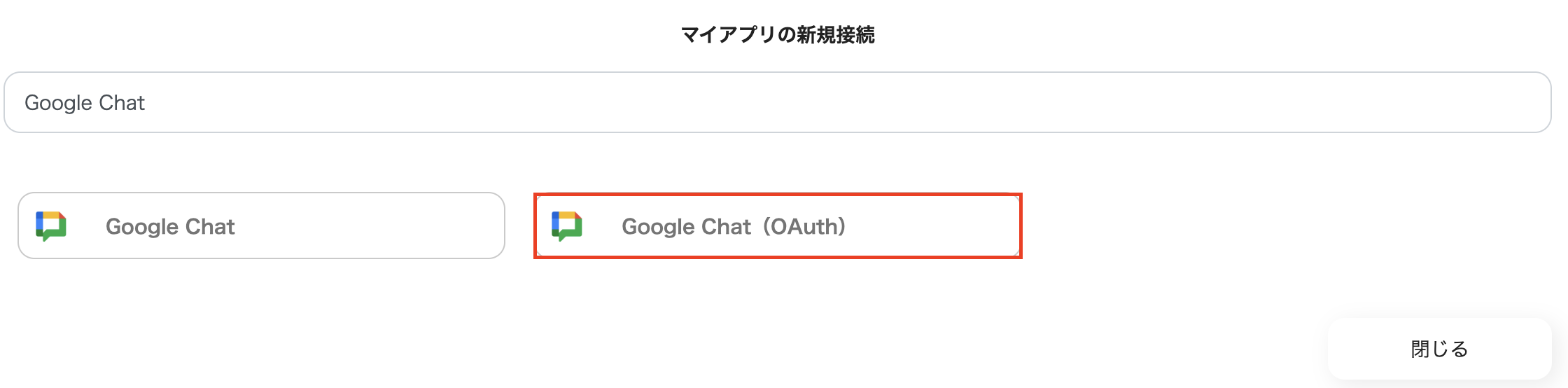The width and height of the screenshot is (1568, 388).
Task: Focus the app search field
Action: [x=777, y=102]
